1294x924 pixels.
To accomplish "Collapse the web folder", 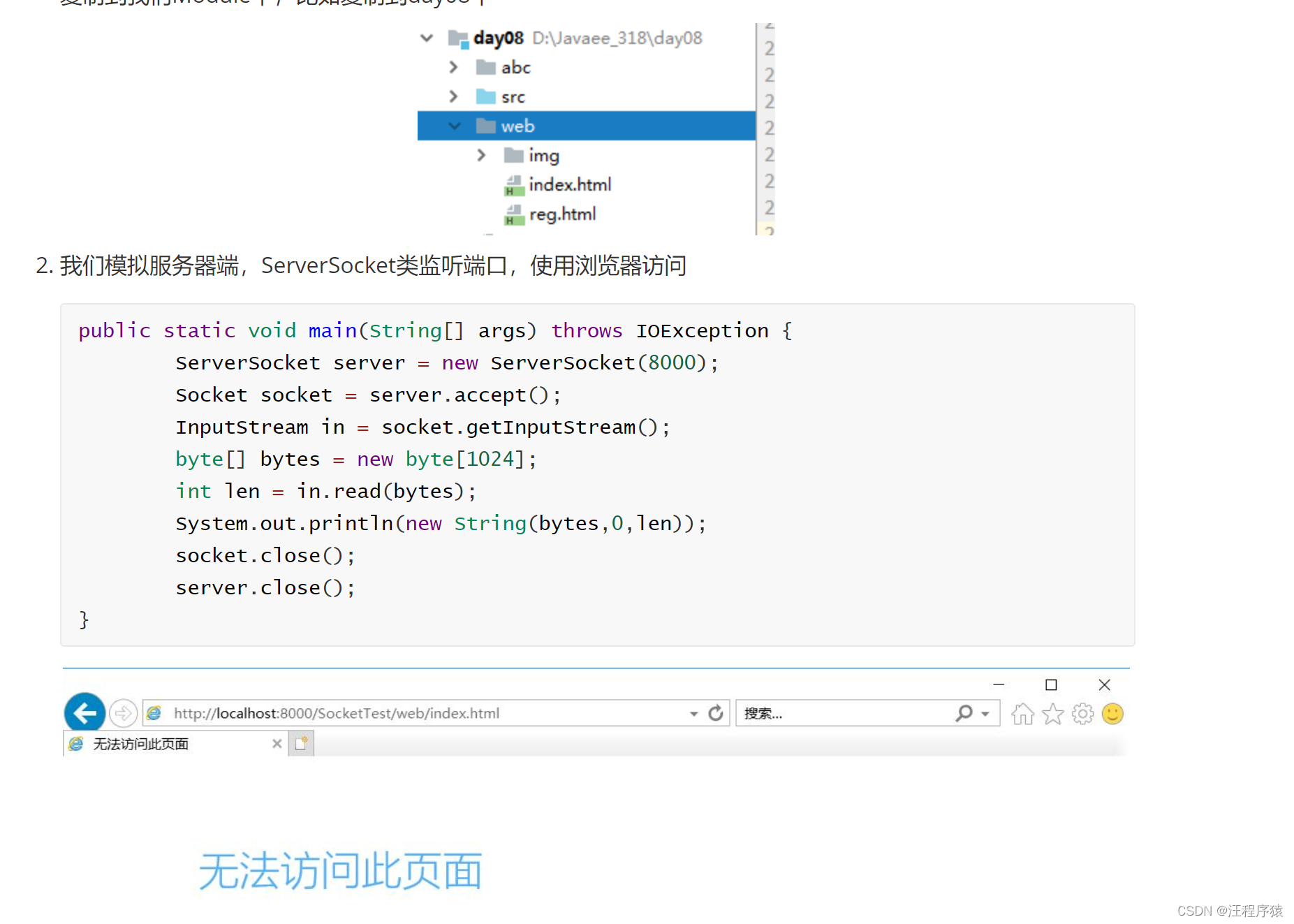I will pyautogui.click(x=455, y=126).
